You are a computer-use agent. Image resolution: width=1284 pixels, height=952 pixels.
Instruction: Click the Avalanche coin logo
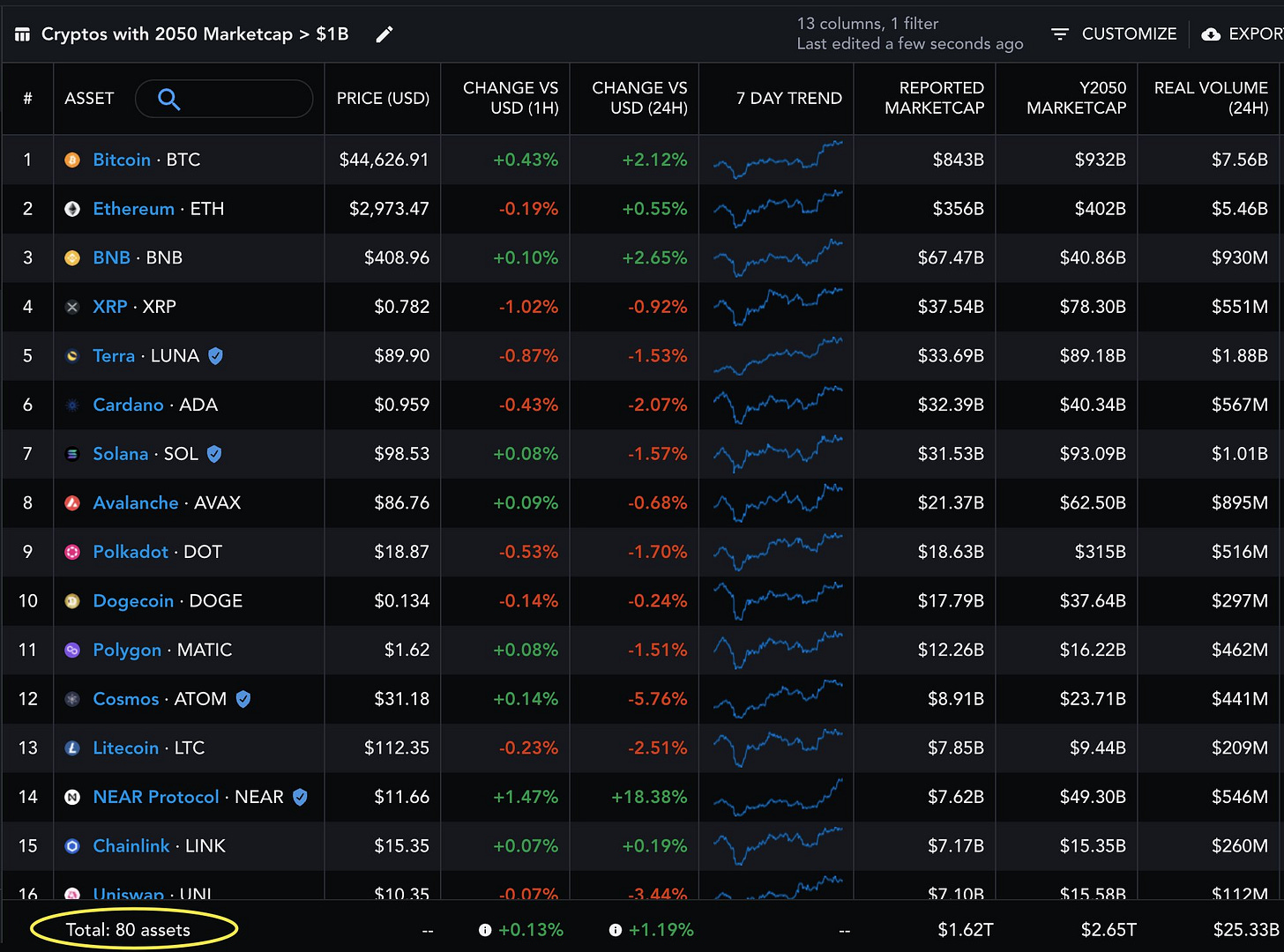(72, 503)
